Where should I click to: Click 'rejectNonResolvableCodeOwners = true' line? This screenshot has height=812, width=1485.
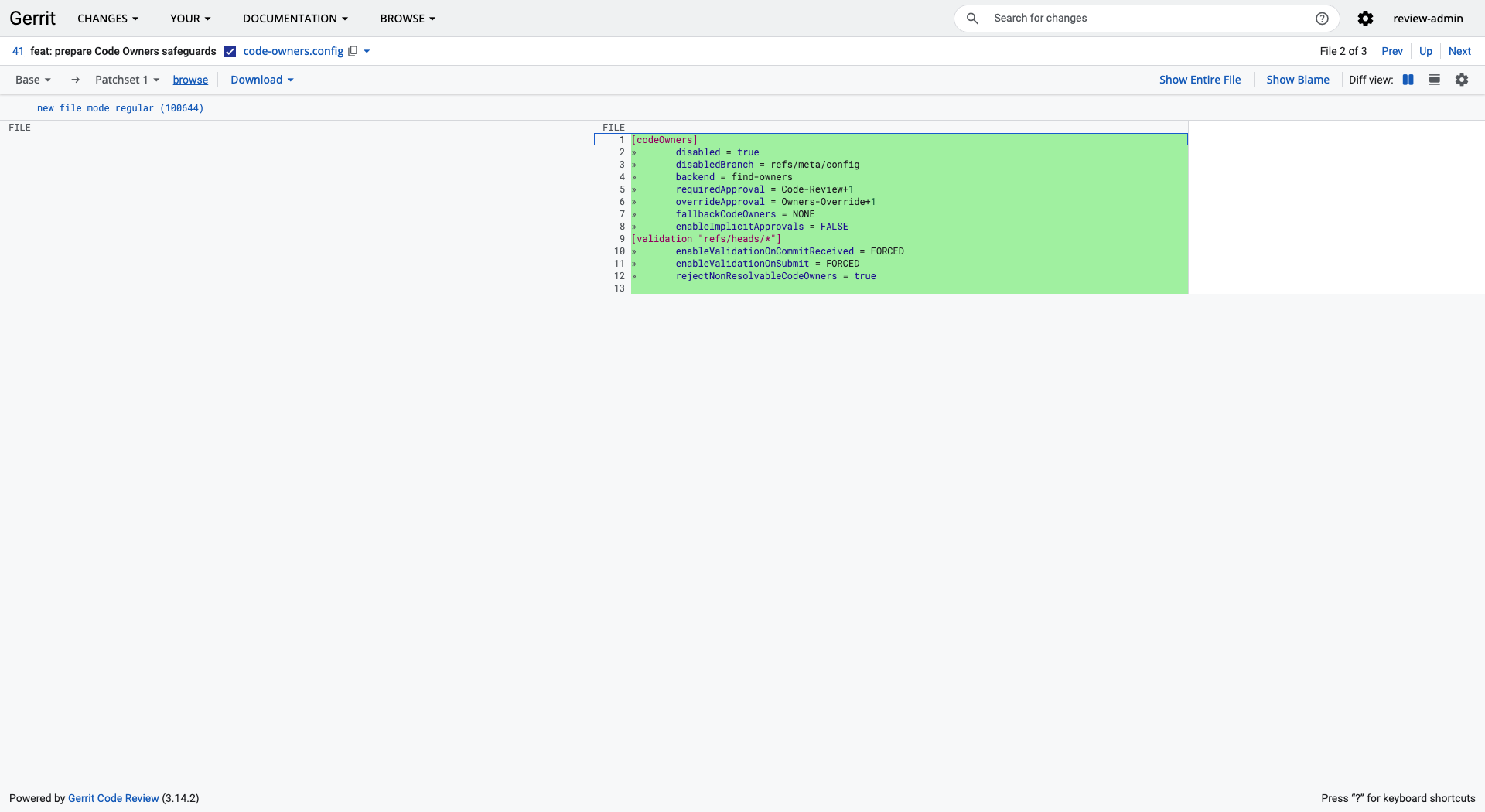(910, 276)
